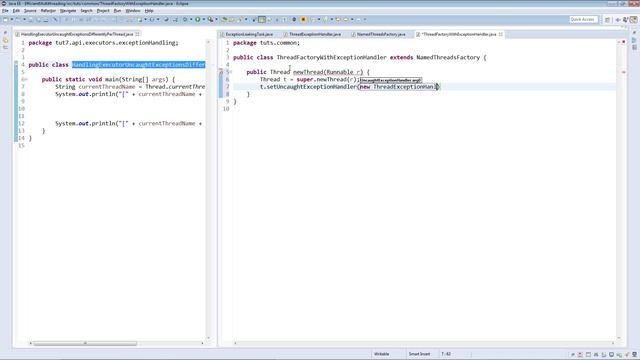640x360 pixels.
Task: Switch to NamedThreadsFactory.java tab
Action: [x=381, y=34]
